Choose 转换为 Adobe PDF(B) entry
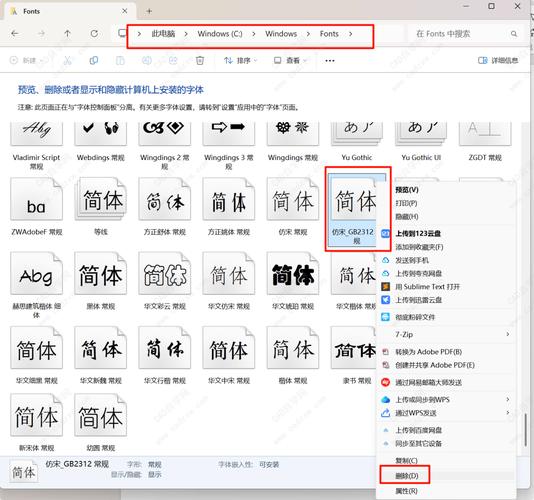Viewport: 534px width, 500px height. 446,351
